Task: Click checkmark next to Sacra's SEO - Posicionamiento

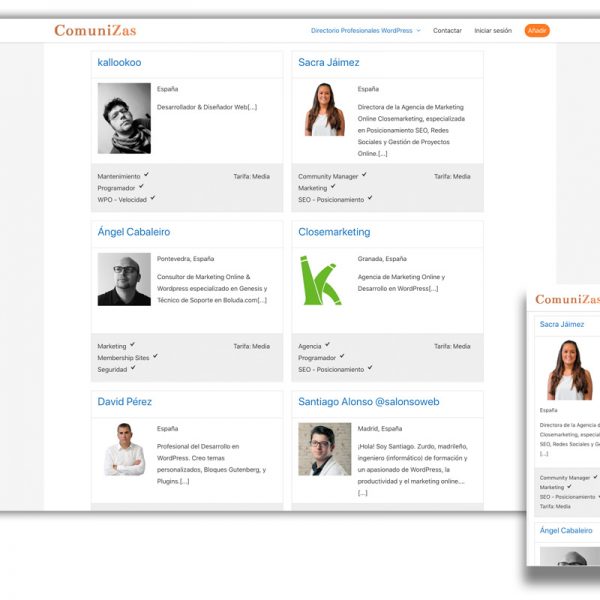Action: pyautogui.click(x=370, y=198)
